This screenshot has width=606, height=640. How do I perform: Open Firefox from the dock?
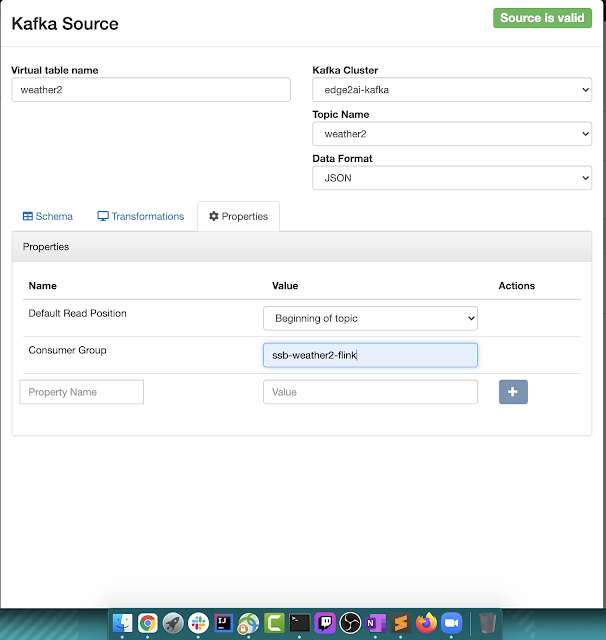tap(426, 622)
